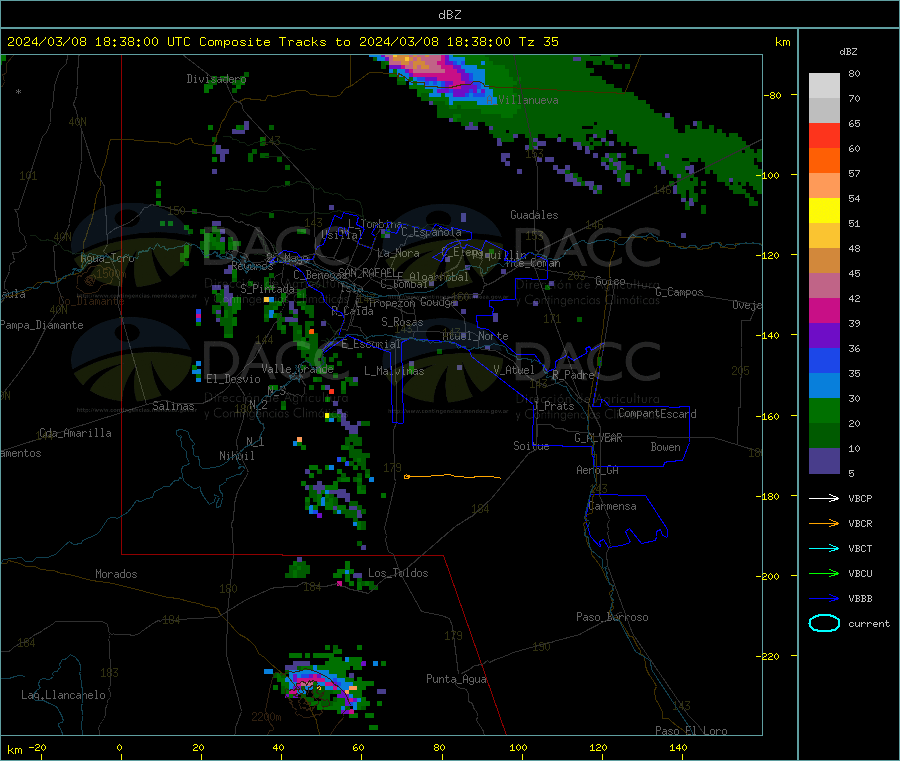Click the 'G_Campos' map label
Screen dimensions: 900x761
[680, 292]
